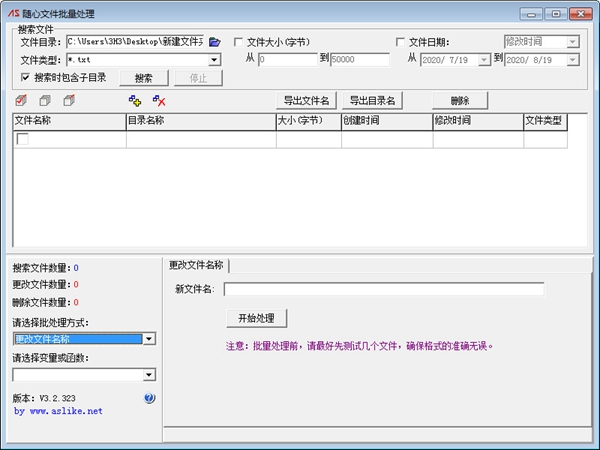This screenshot has width=600, height=450.
Task: Expand the 文件类型 dropdown showing *.txt
Action: pos(214,60)
